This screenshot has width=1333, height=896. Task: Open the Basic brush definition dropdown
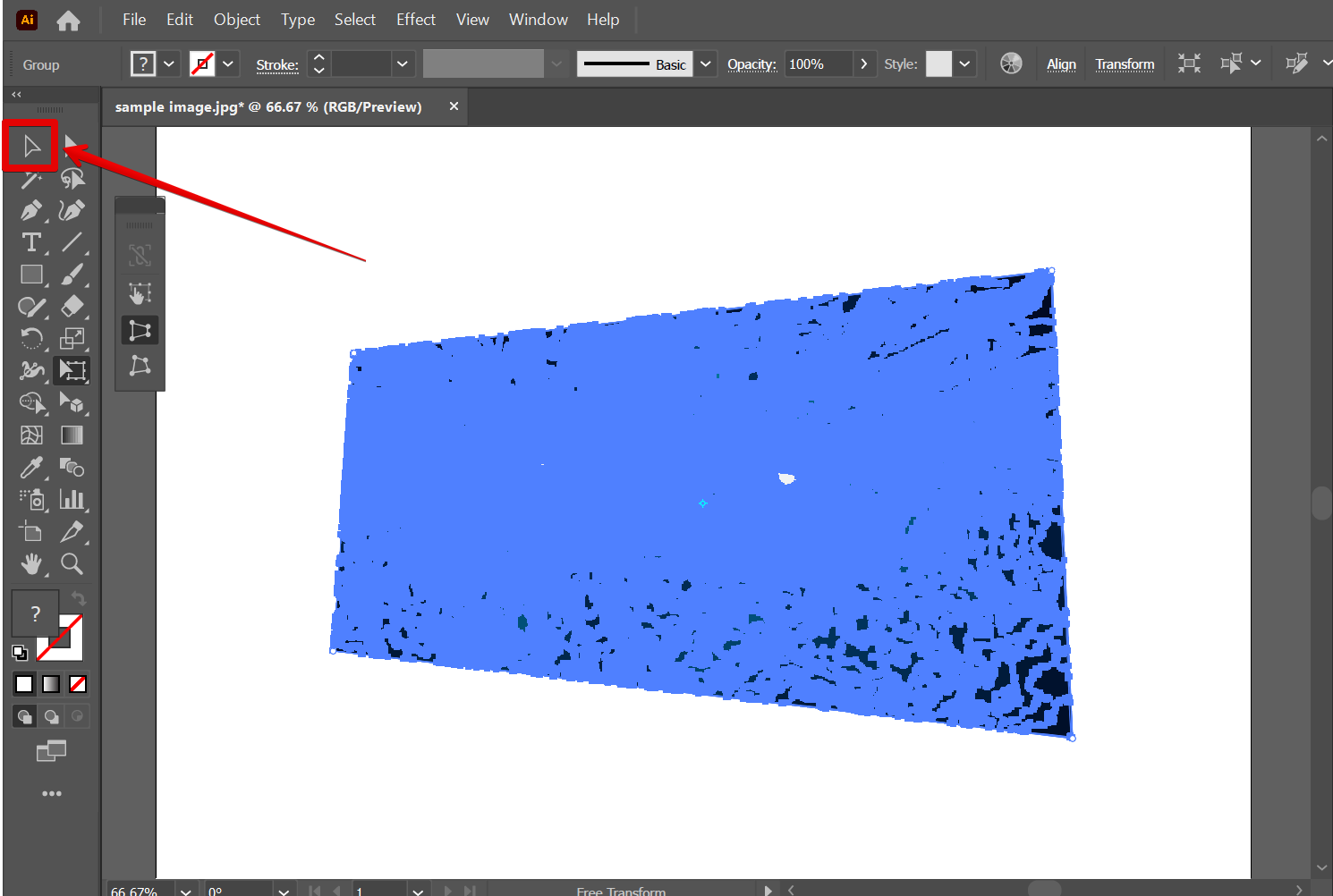(706, 64)
